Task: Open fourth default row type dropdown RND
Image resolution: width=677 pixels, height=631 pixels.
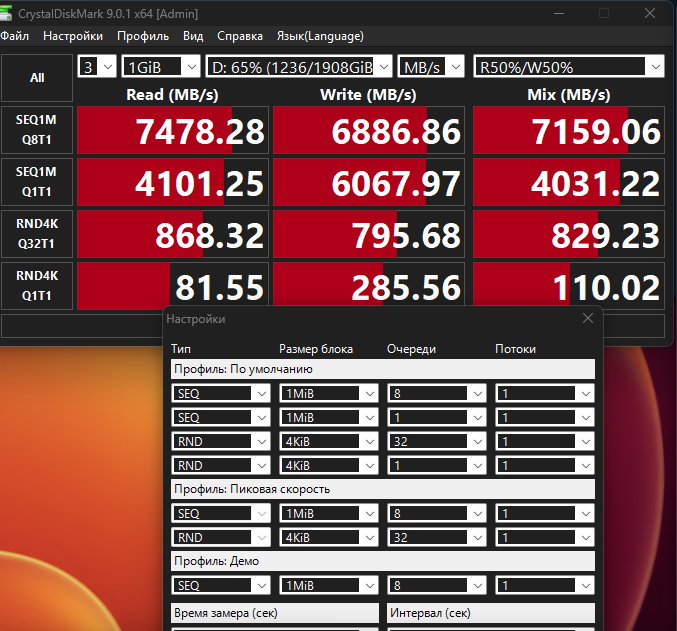Action: point(221,465)
